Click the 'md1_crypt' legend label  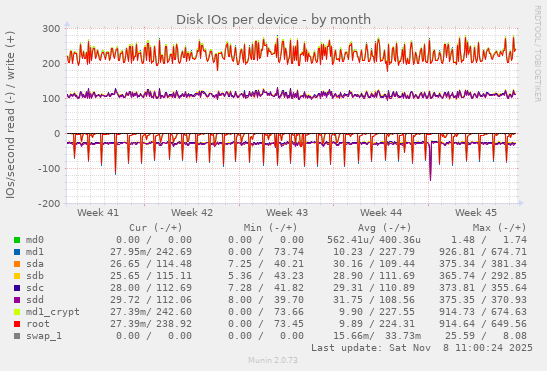click(53, 312)
